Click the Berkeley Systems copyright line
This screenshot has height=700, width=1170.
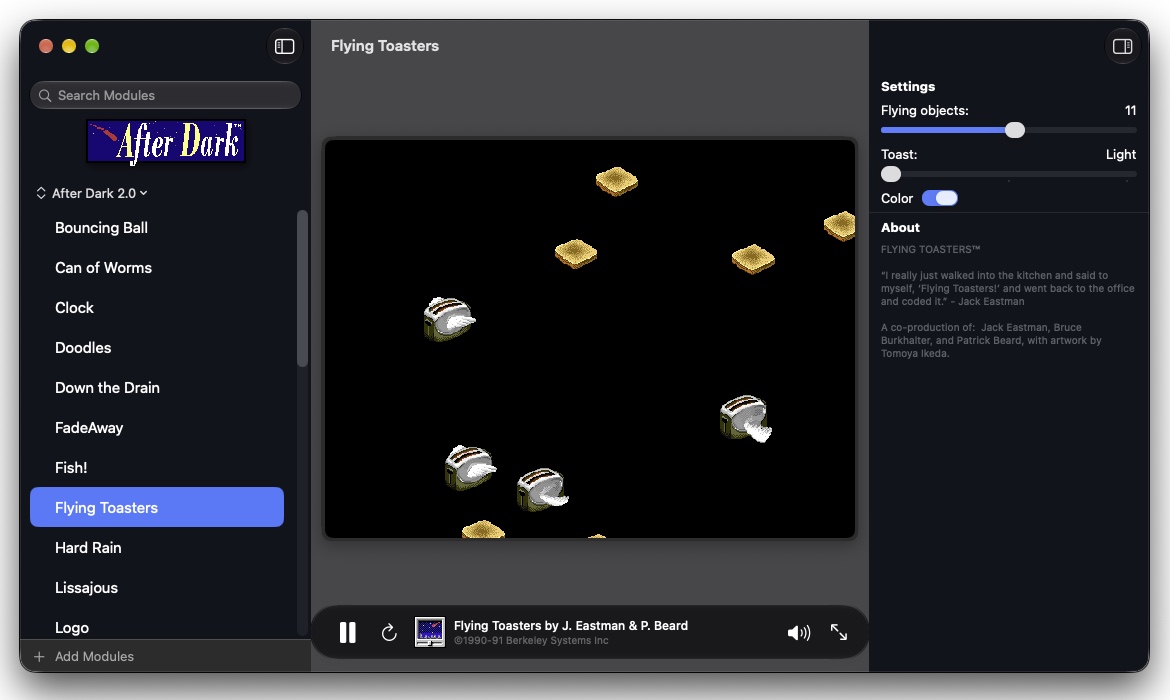(531, 641)
